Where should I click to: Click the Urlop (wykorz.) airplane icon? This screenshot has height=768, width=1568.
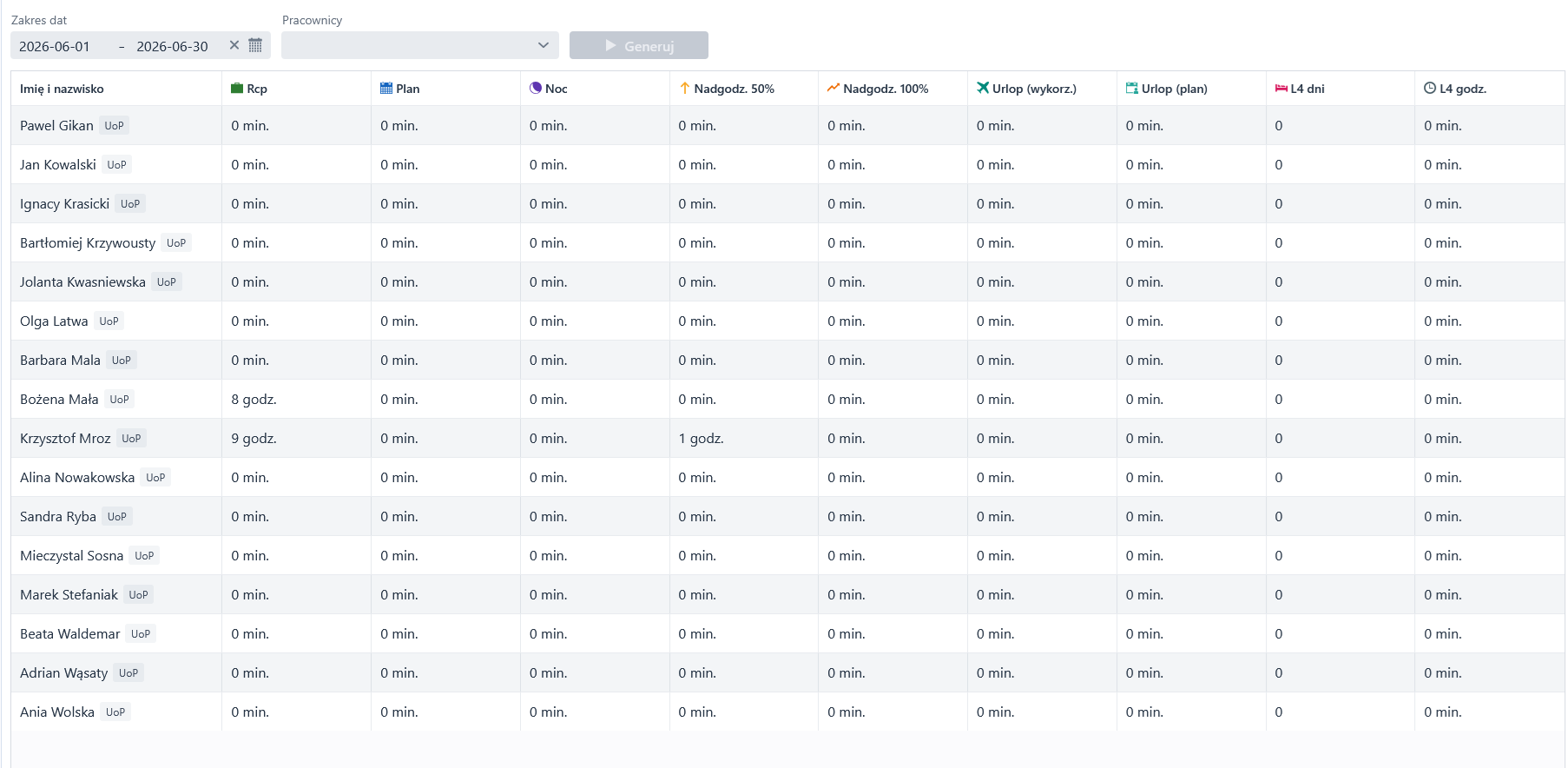[x=983, y=88]
